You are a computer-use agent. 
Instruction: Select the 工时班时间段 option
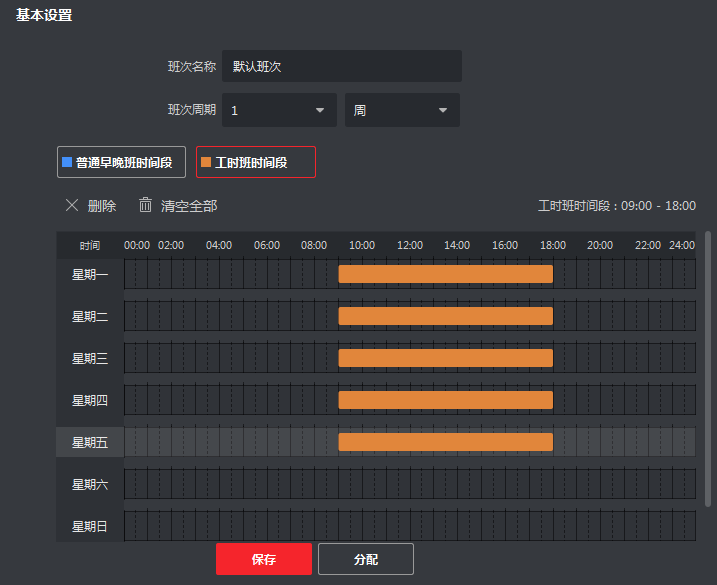[256, 162]
